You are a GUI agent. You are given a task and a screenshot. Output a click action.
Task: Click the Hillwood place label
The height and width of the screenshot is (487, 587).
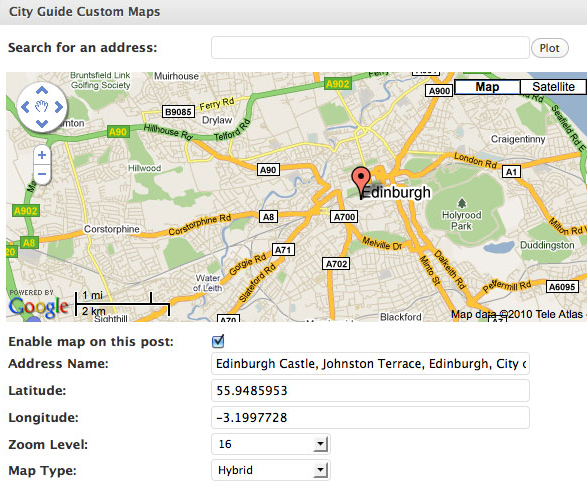[145, 168]
